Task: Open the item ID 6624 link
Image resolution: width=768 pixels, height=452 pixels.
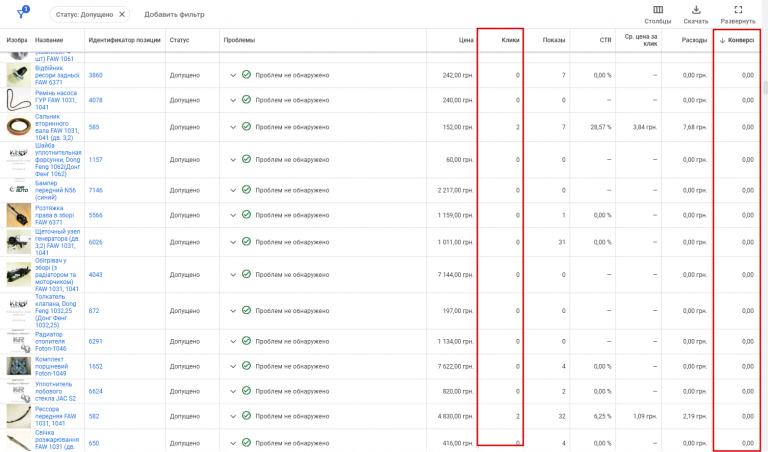Action: click(96, 391)
